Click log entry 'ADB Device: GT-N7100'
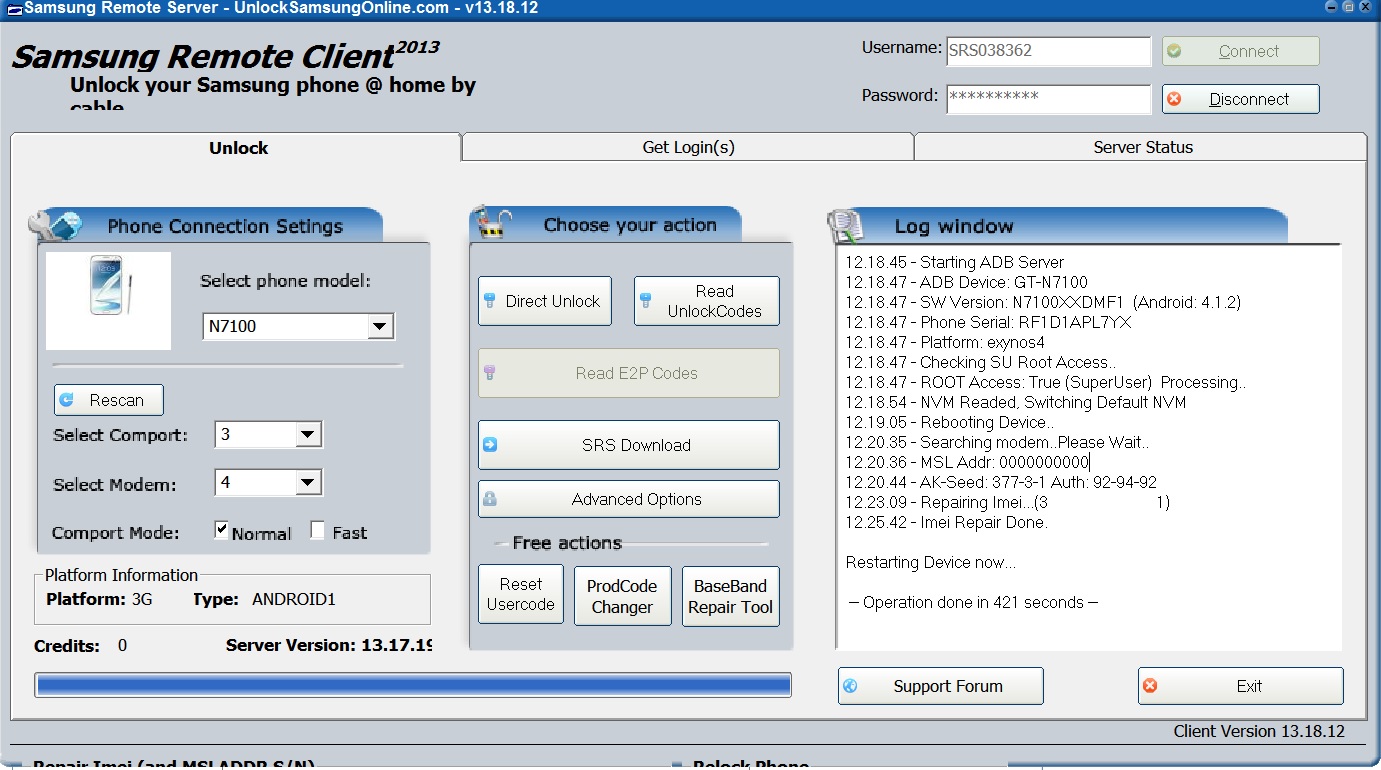 pyautogui.click(x=966, y=282)
